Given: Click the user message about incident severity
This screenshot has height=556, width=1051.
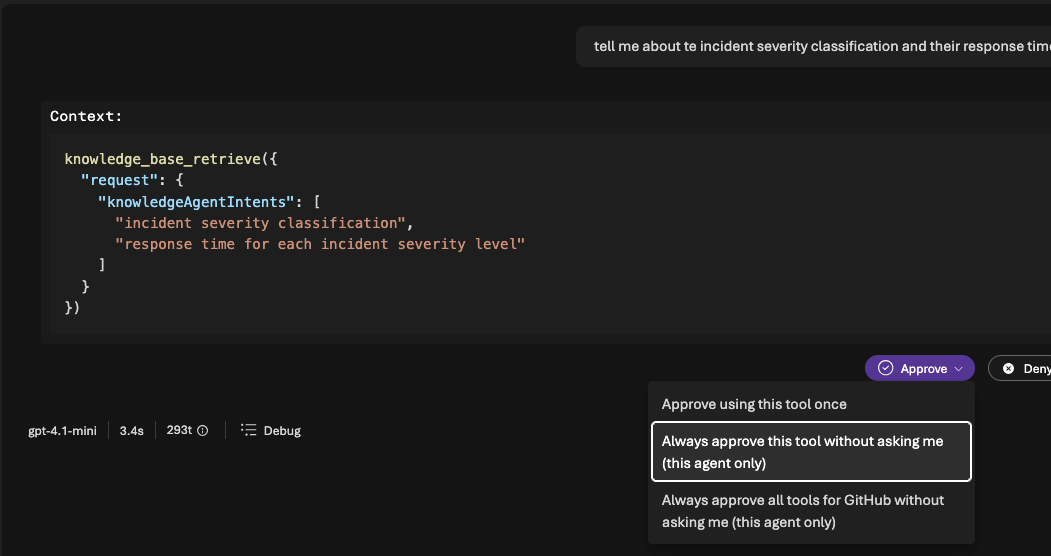Looking at the screenshot, I should pyautogui.click(x=820, y=47).
